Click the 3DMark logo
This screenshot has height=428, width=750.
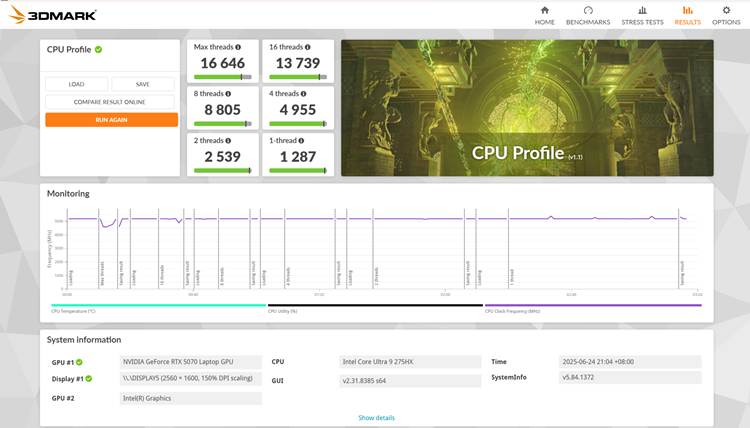pyautogui.click(x=53, y=15)
